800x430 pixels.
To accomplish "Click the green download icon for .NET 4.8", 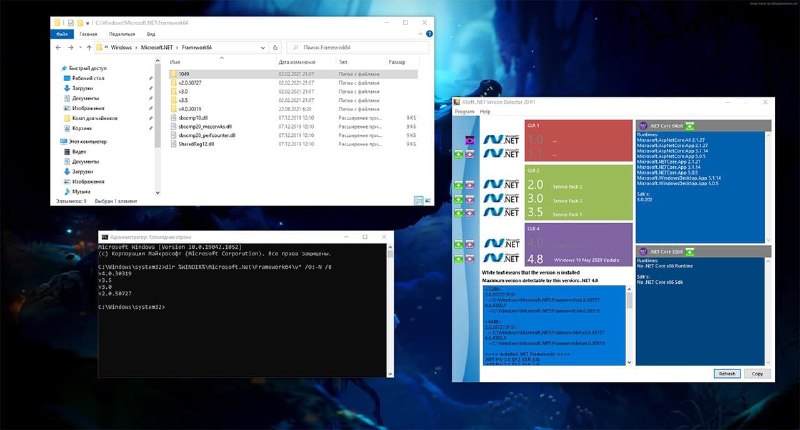I will 459,259.
